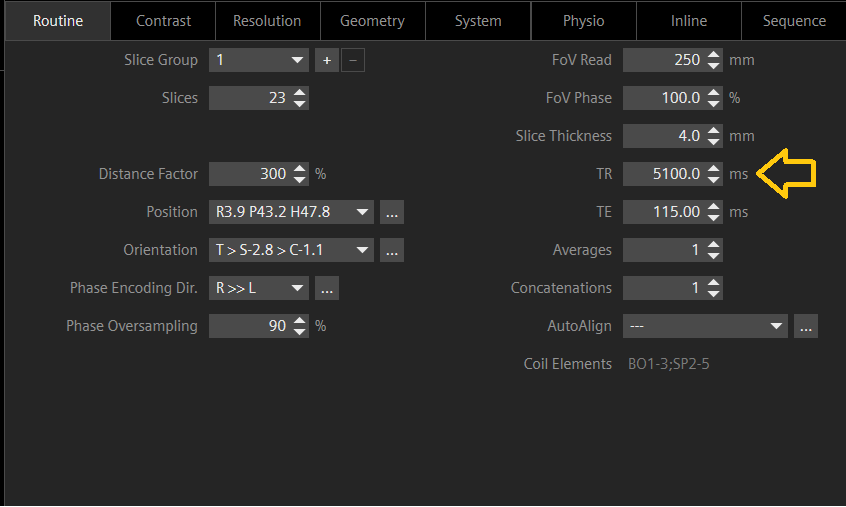This screenshot has width=846, height=507.
Task: Decrease Slice Thickness with down arrow
Action: (714, 141)
